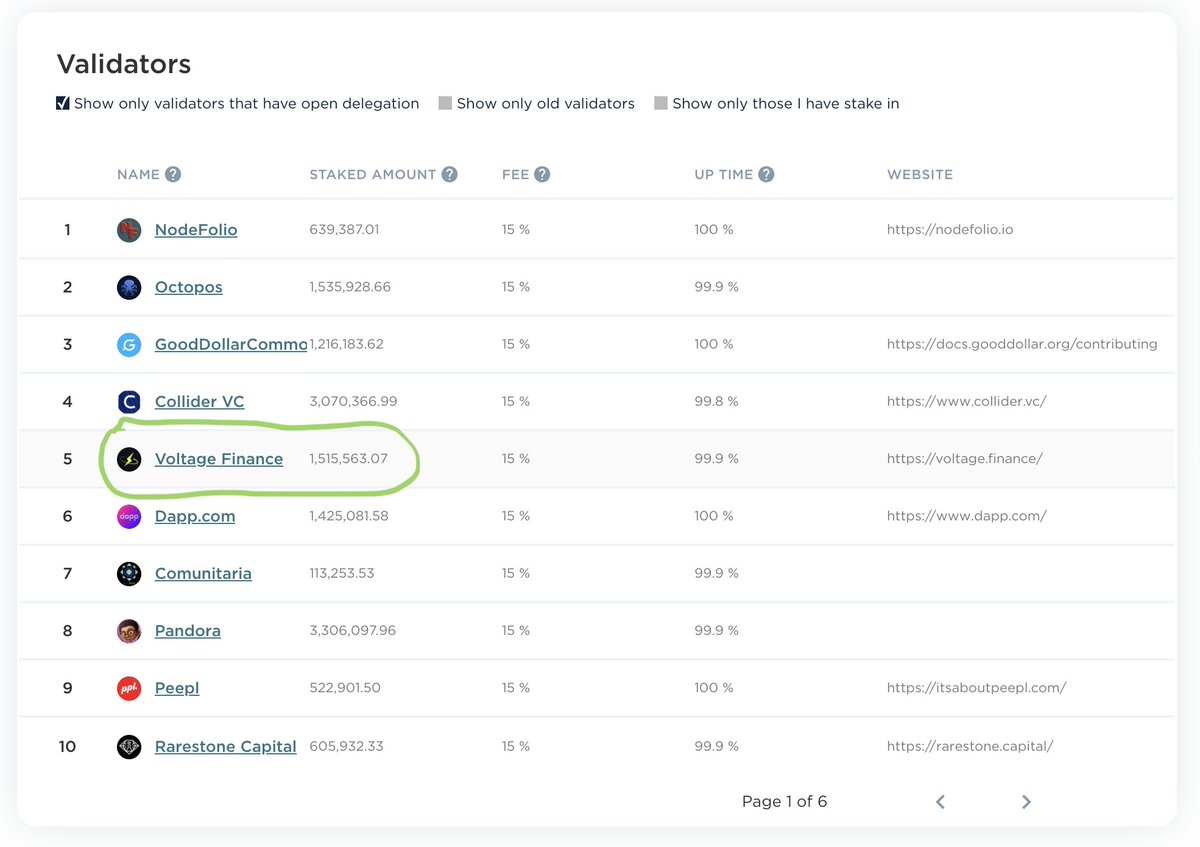Click the https://www.dapp.com/ website text

[967, 516]
